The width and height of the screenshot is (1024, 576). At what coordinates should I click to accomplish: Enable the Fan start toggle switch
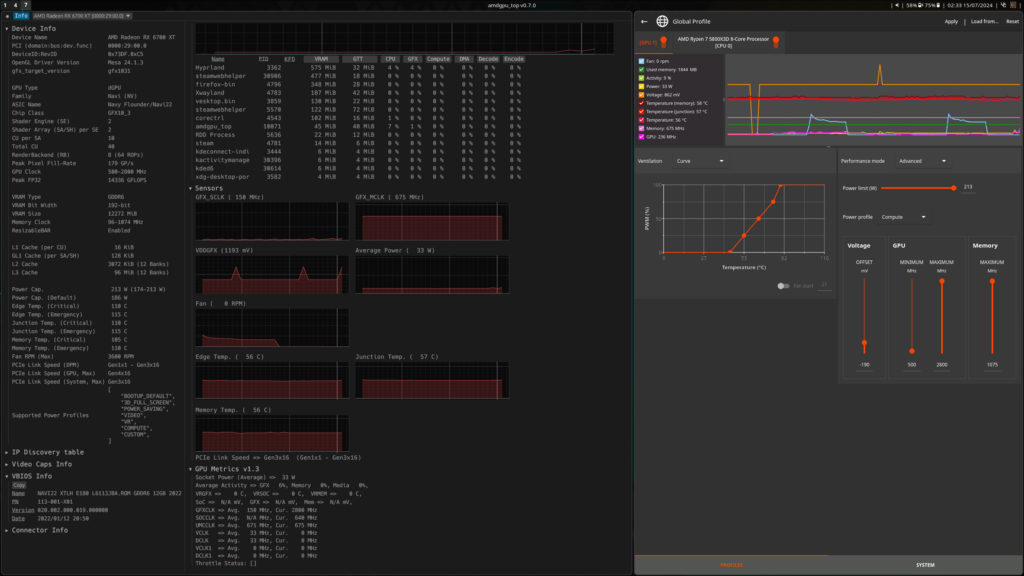(x=782, y=286)
